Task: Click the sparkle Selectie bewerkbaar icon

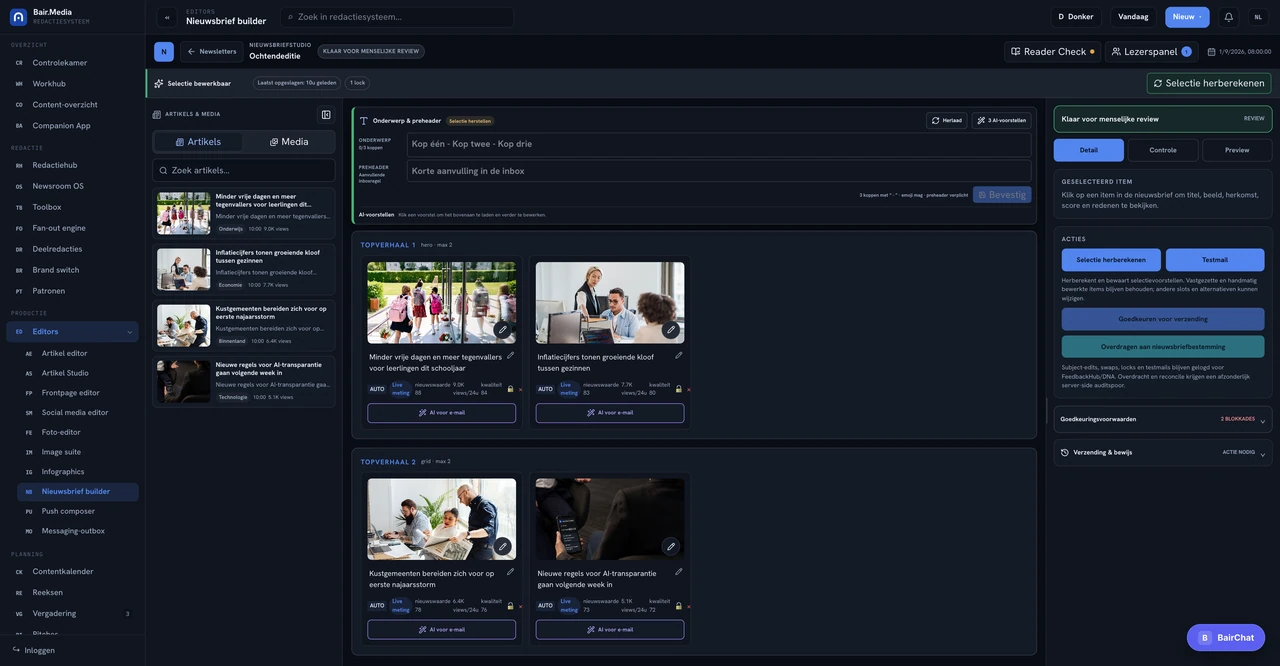Action: point(158,83)
